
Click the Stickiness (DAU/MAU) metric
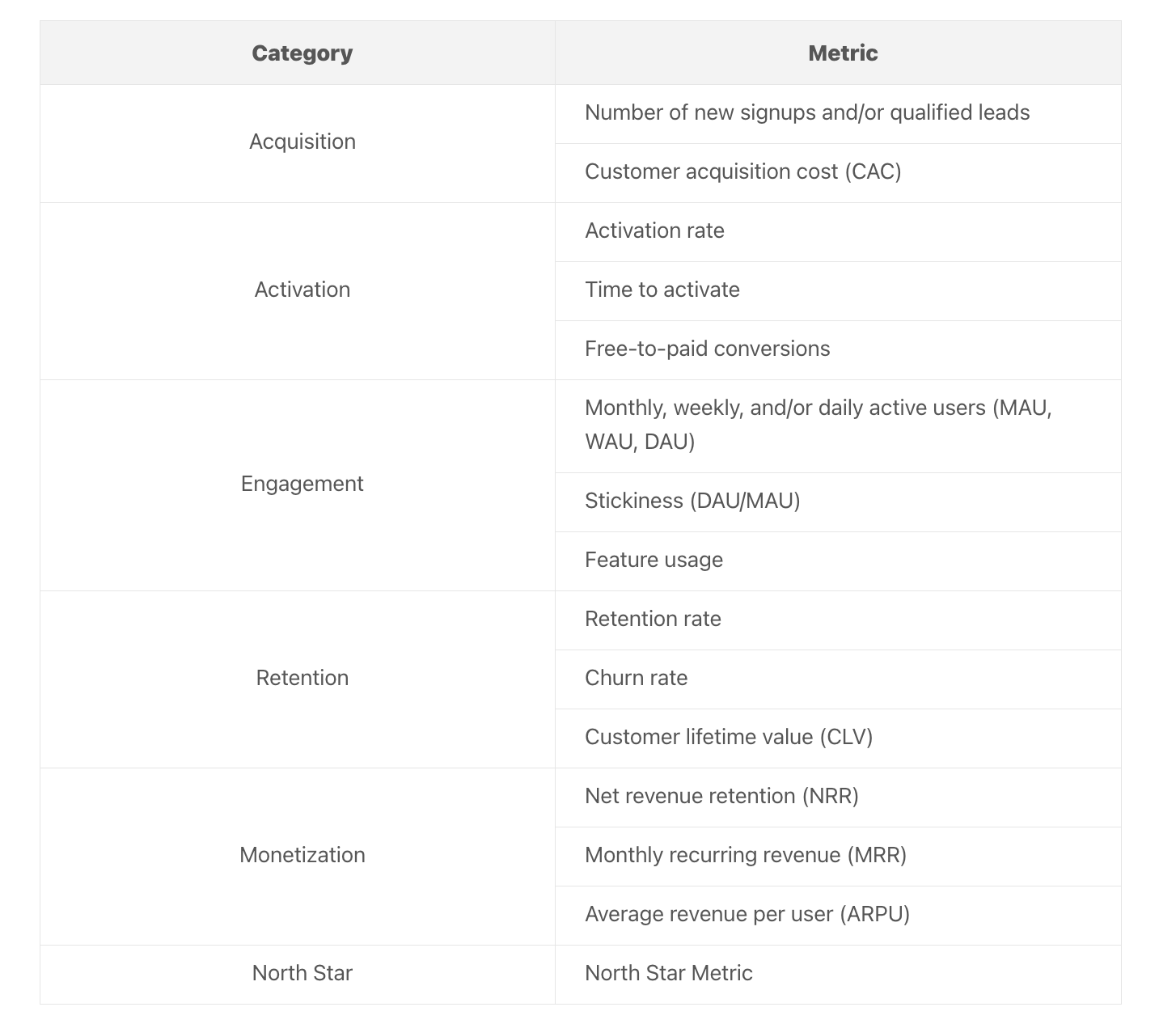click(692, 501)
